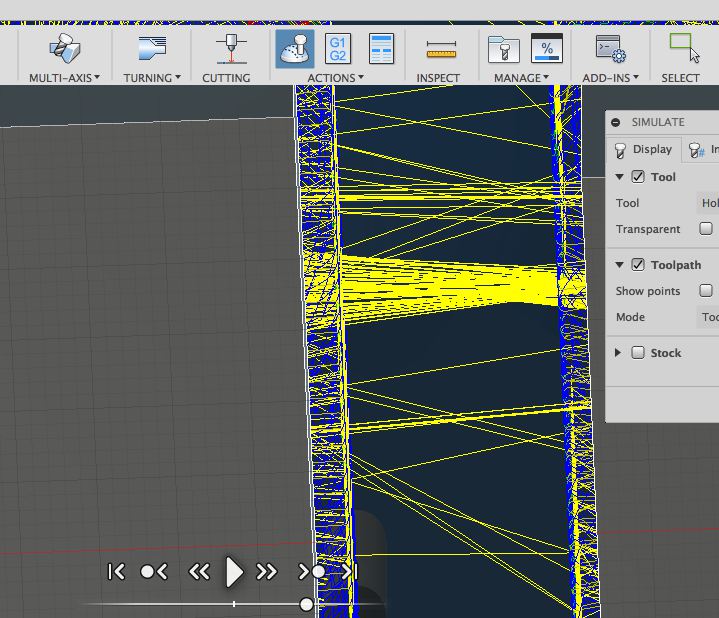The width and height of the screenshot is (719, 618).
Task: Click the Add-Ins scripts icon
Action: (x=610, y=48)
